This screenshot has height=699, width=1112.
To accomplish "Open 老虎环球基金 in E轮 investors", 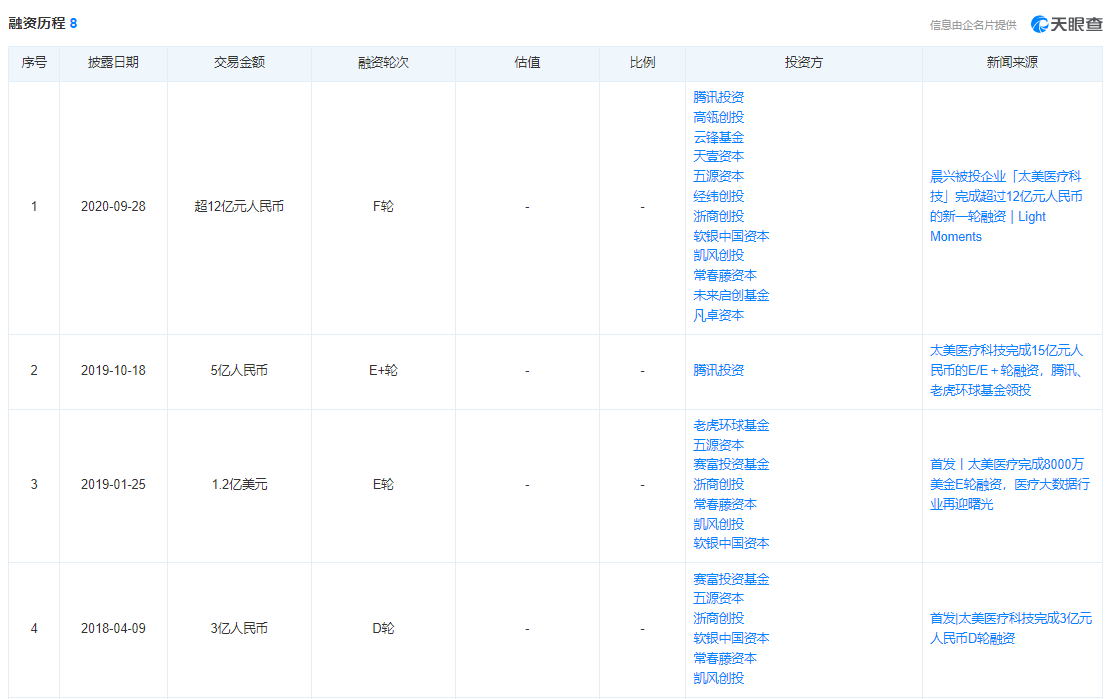I will point(731,425).
